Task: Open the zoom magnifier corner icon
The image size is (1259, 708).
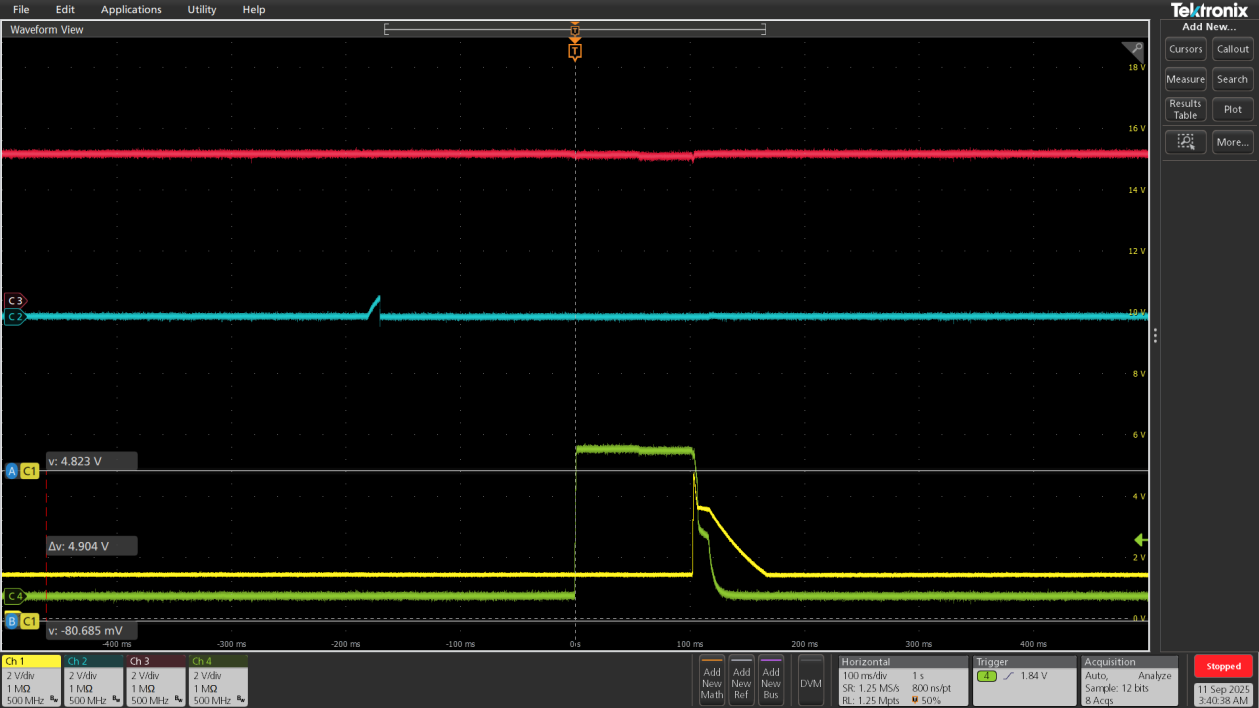Action: click(x=1133, y=49)
